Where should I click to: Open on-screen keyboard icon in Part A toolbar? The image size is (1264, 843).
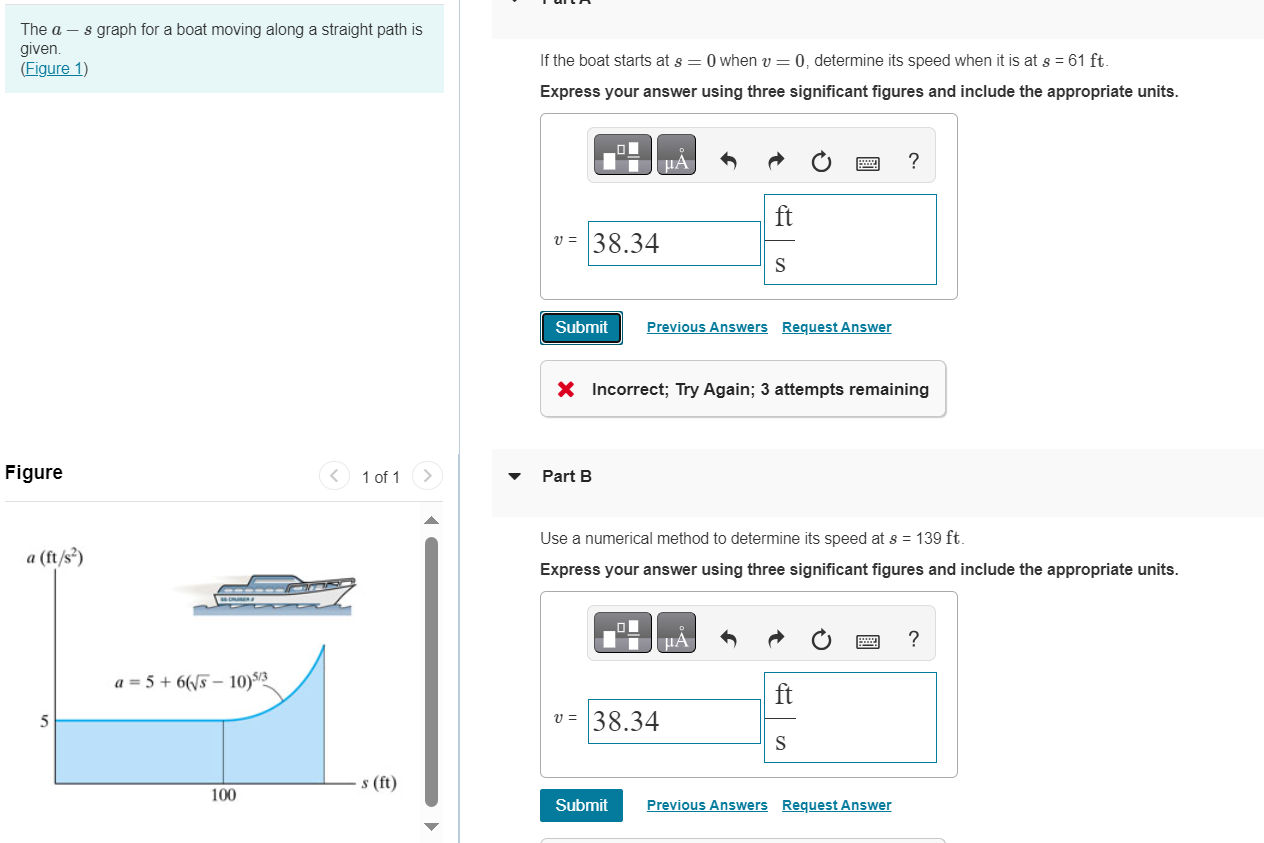(867, 161)
